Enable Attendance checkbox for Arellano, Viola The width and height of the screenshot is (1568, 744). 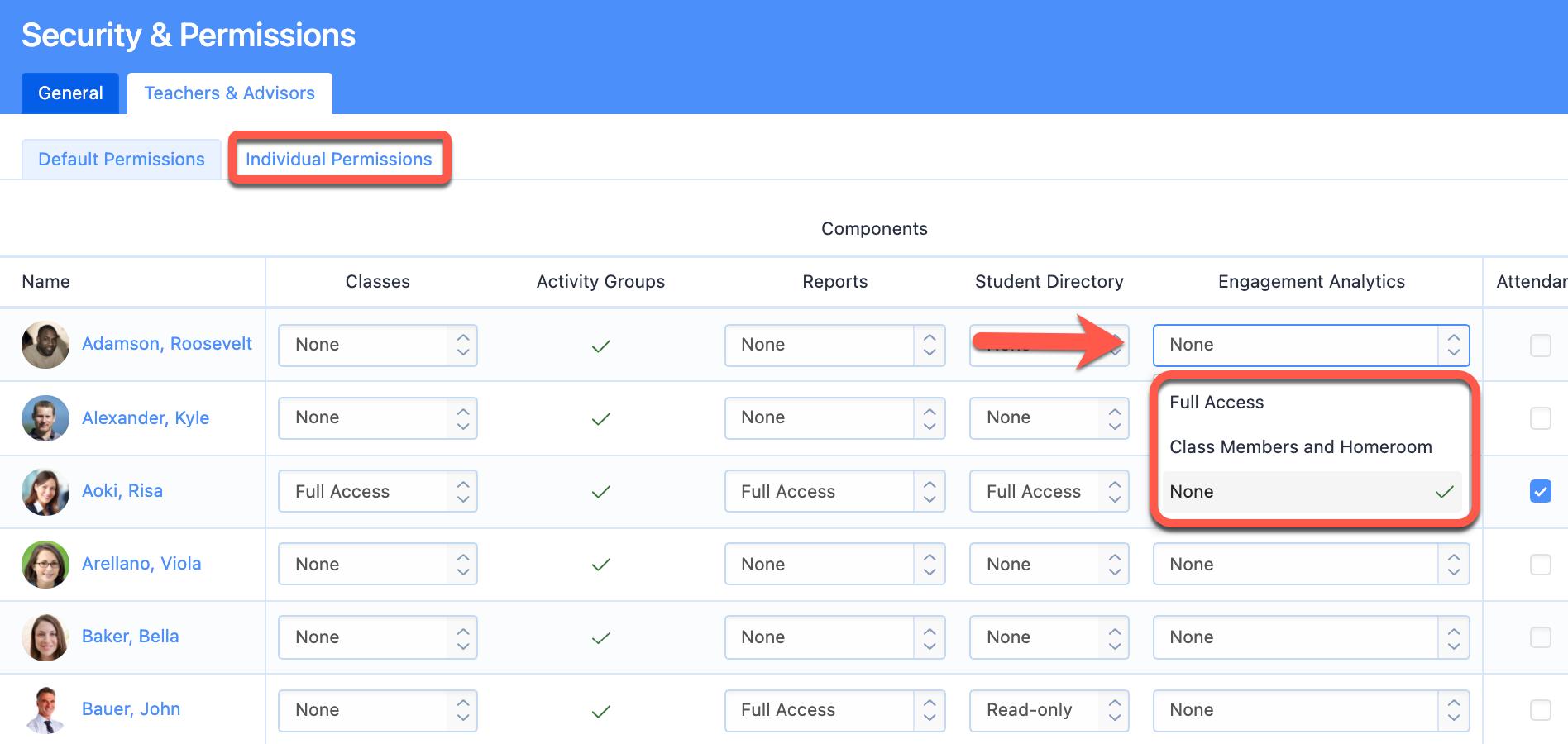click(x=1540, y=565)
